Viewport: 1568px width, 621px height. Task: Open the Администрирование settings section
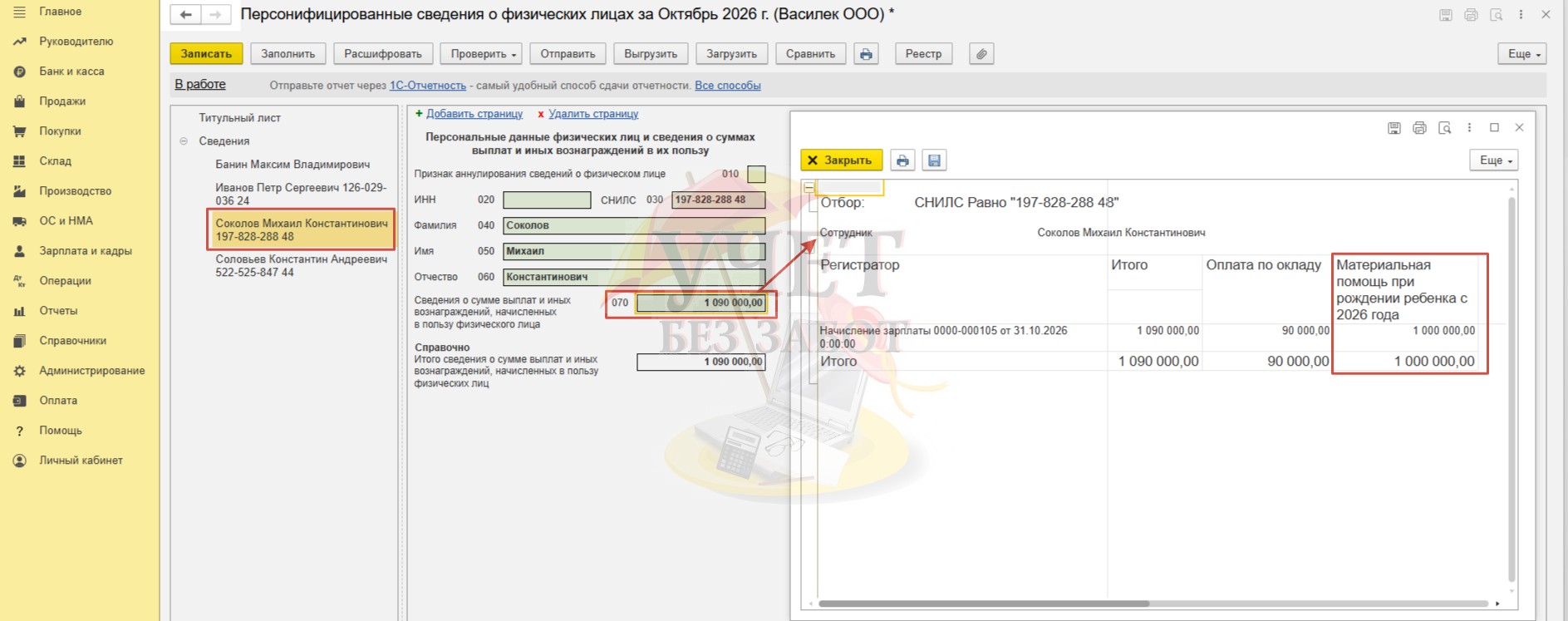click(92, 371)
